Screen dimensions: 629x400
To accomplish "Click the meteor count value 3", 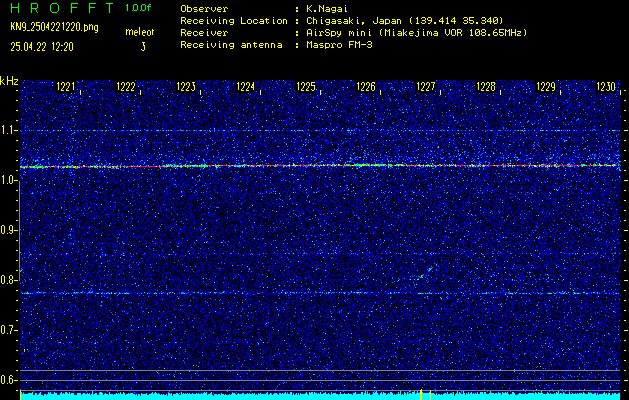I will click(x=143, y=47).
